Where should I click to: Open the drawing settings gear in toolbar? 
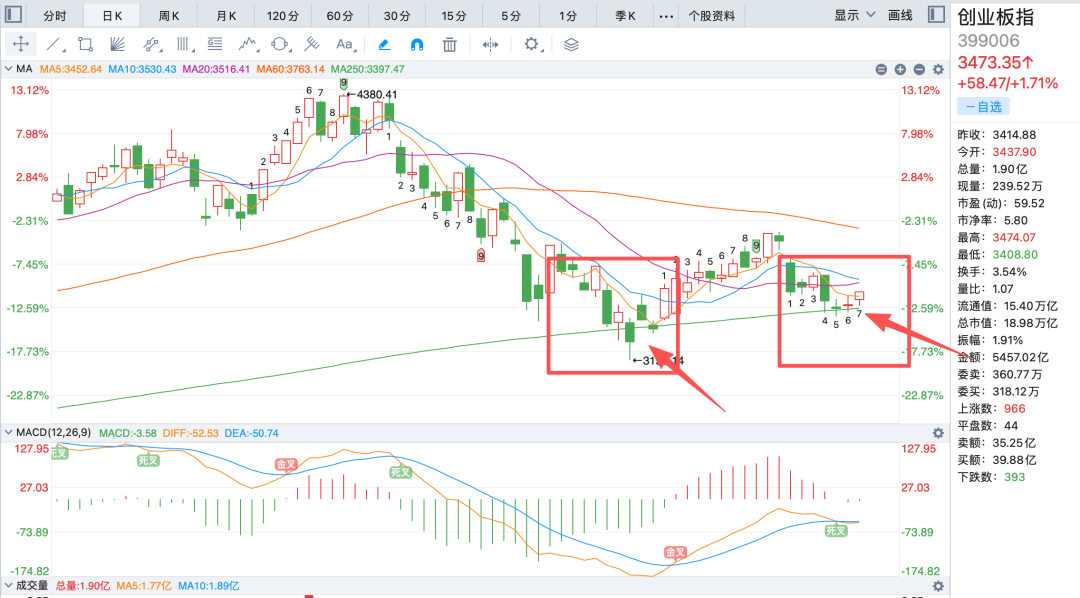click(x=532, y=45)
